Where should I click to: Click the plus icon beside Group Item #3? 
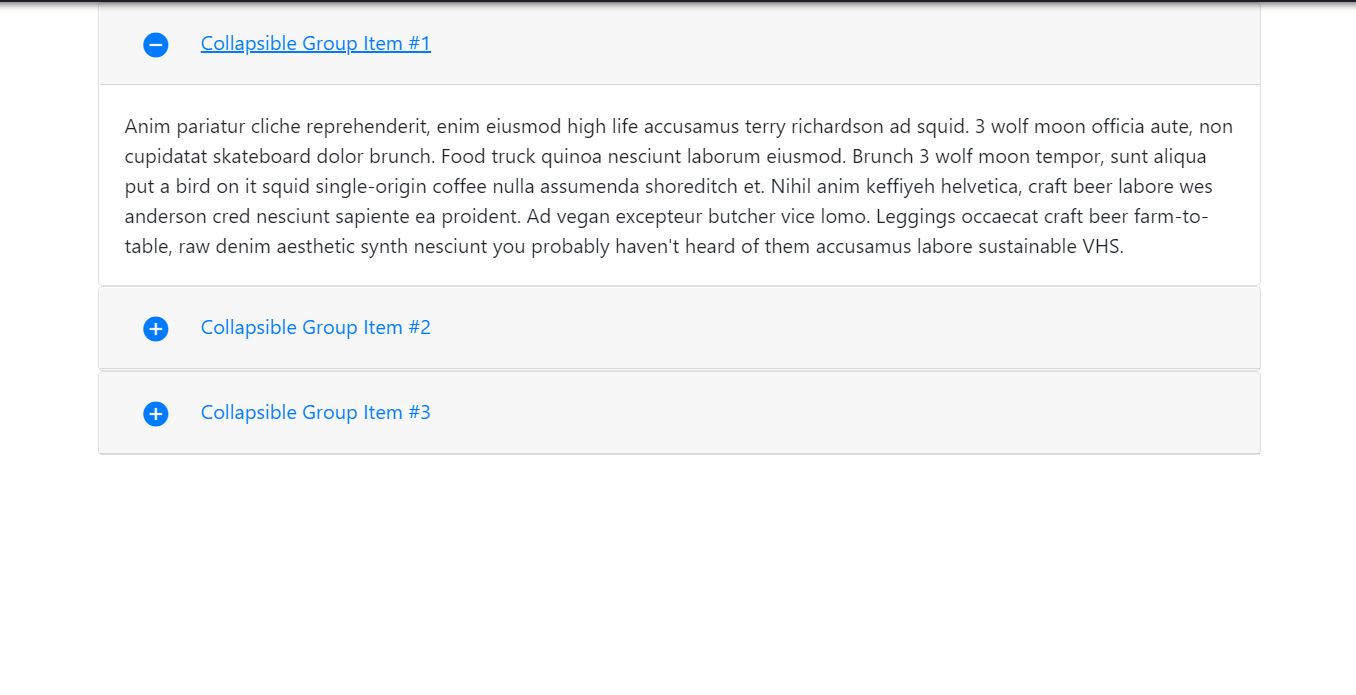click(155, 413)
